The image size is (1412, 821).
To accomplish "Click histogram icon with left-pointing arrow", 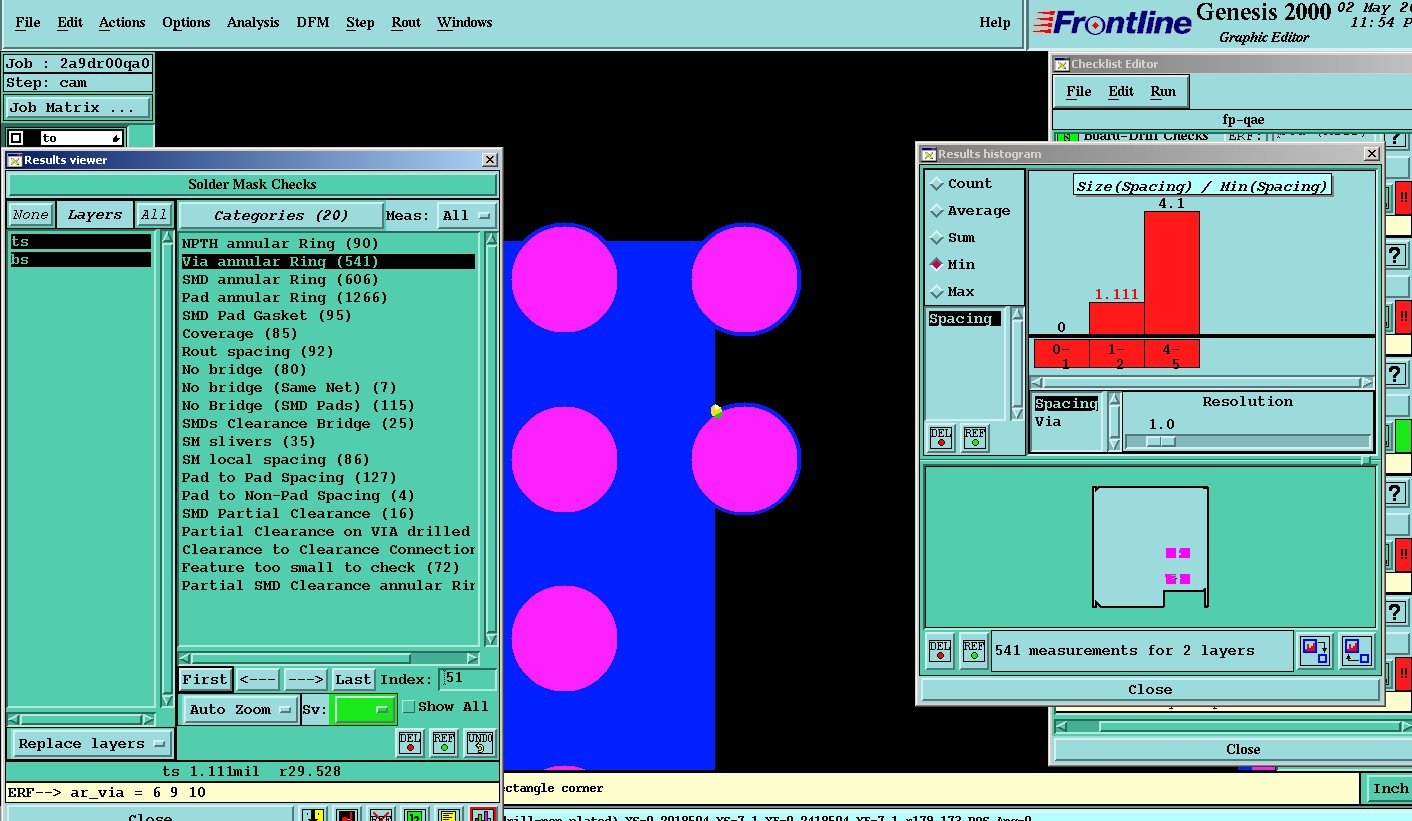I will [x=1356, y=651].
